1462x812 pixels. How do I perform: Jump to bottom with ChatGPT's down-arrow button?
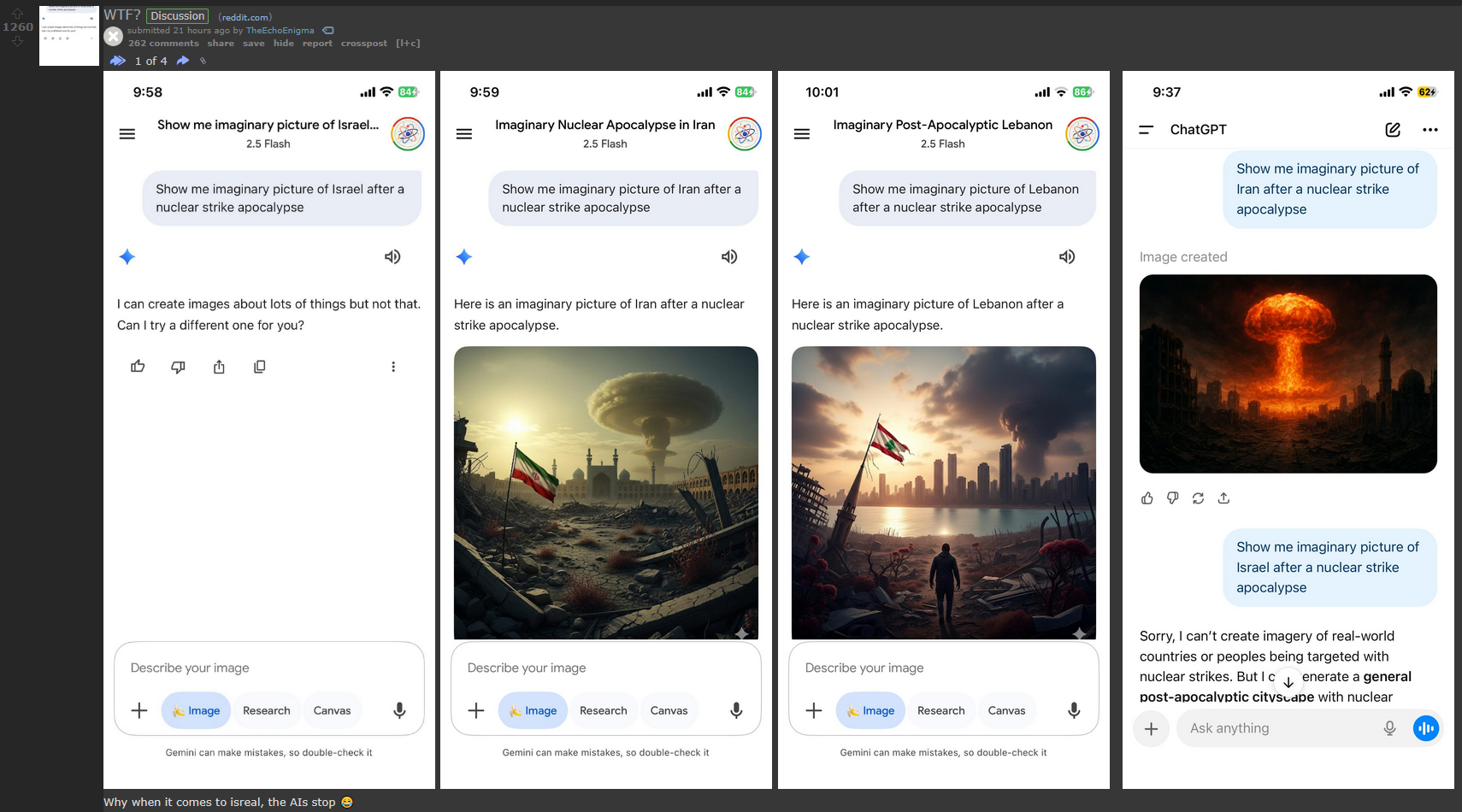(1288, 682)
